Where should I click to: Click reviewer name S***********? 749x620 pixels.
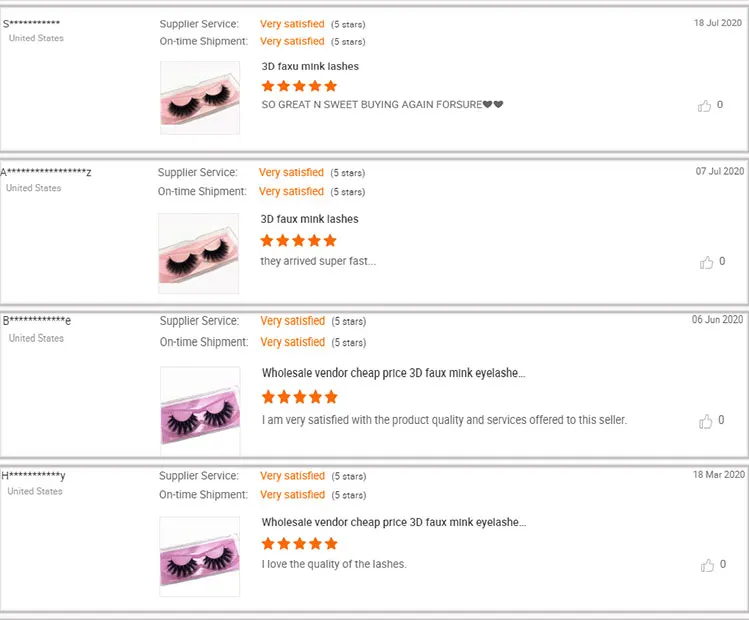click(x=32, y=23)
